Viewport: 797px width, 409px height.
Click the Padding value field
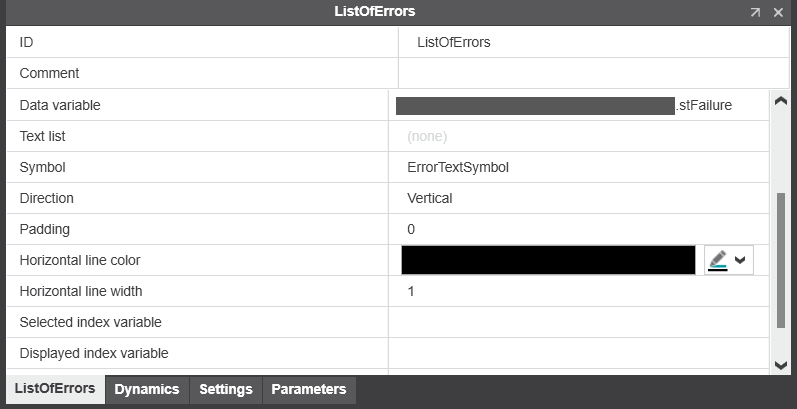(579, 230)
